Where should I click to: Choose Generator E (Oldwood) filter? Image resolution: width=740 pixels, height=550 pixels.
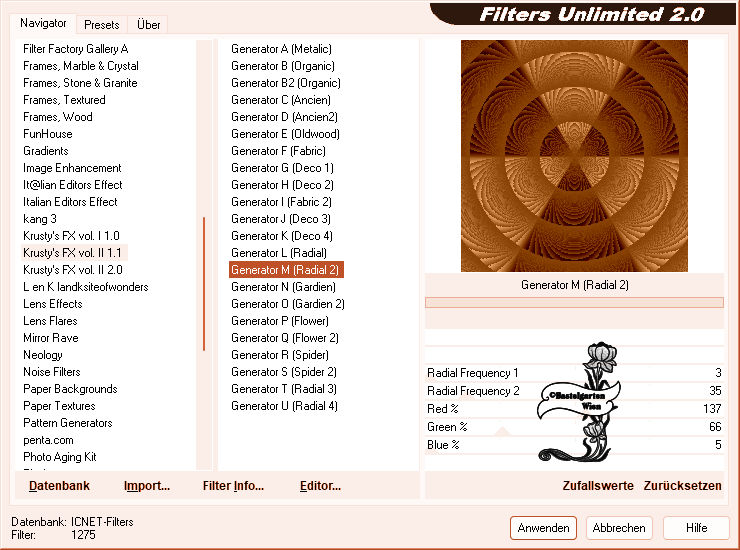(x=285, y=134)
